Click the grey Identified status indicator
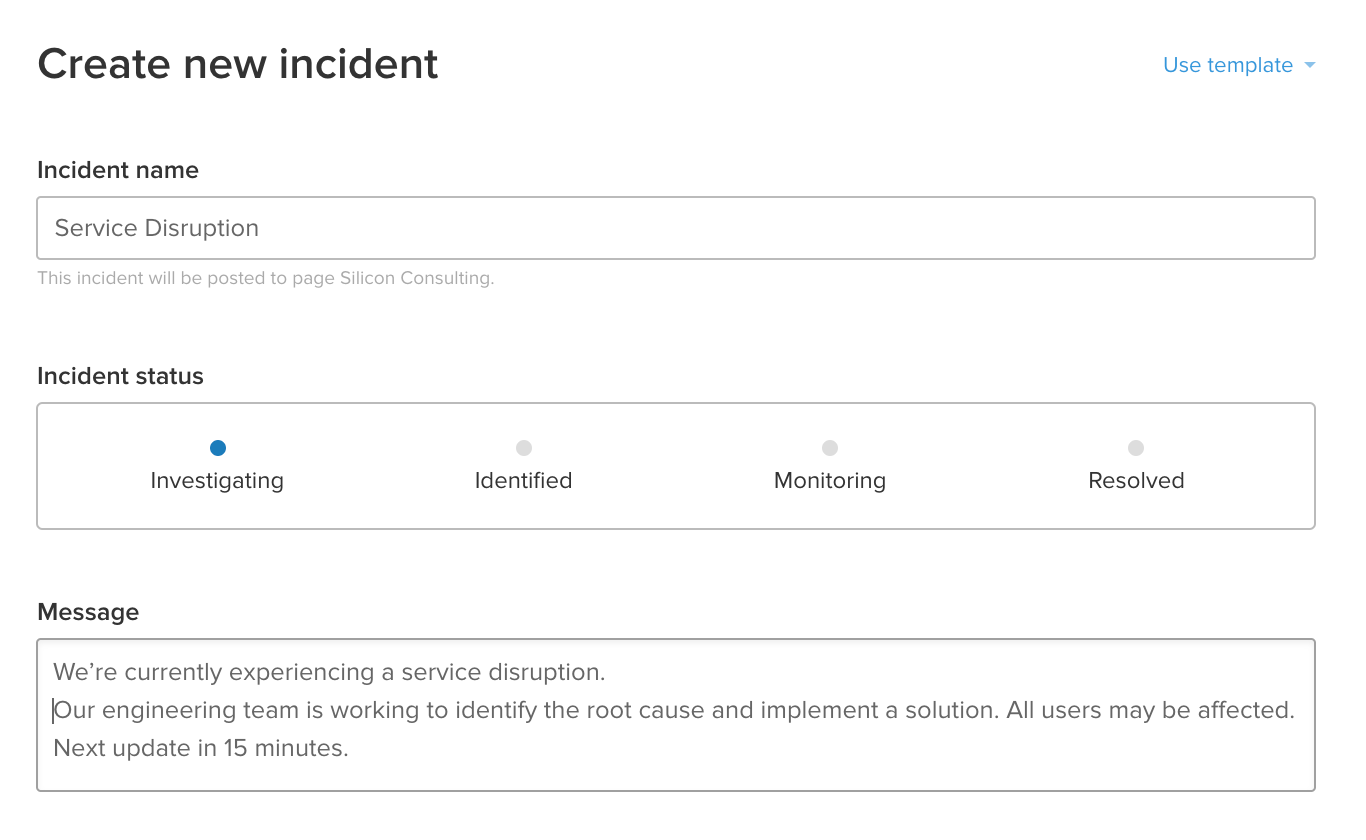 [524, 448]
